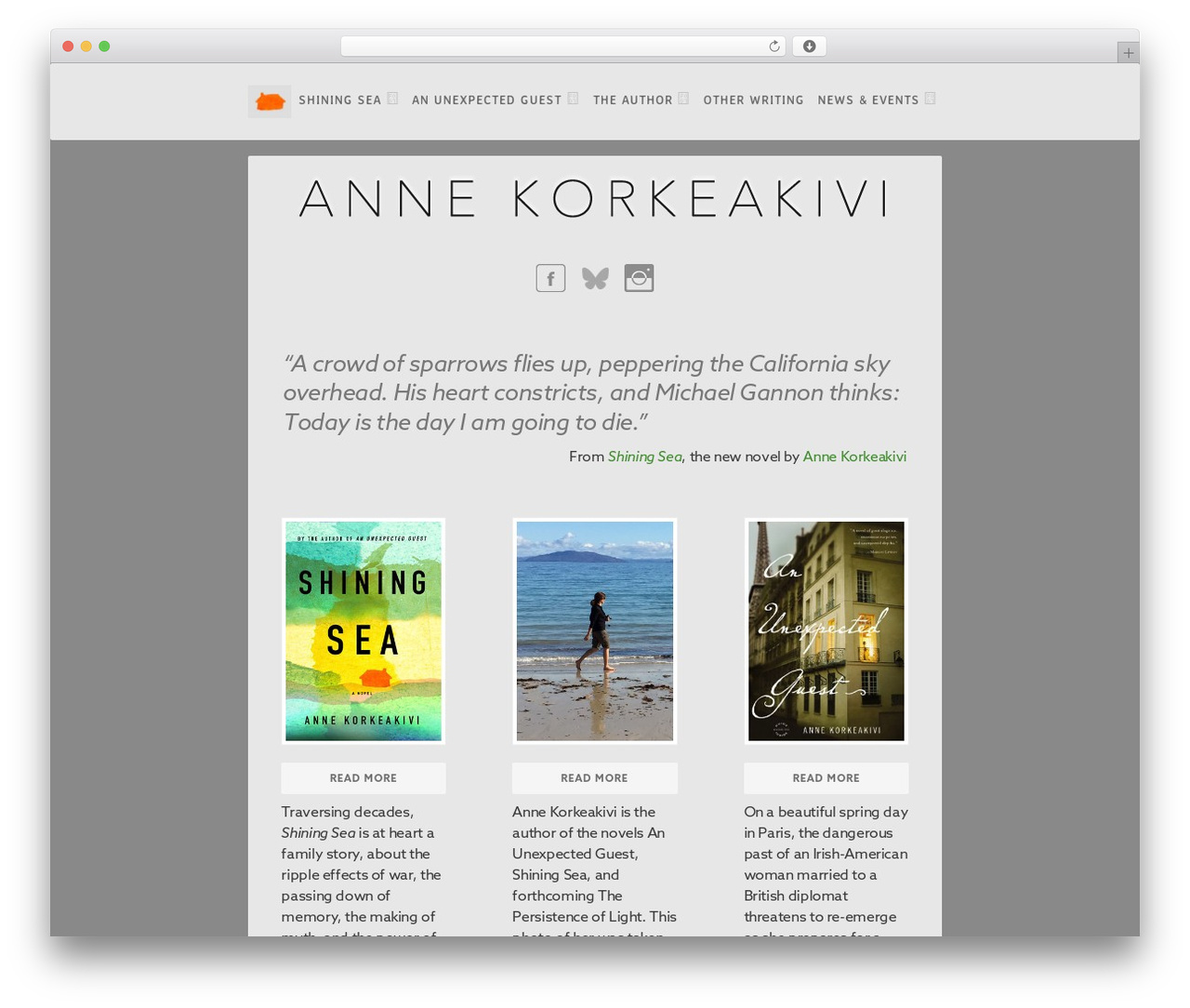Open the Instagram camera icon
The image size is (1190, 1008).
click(639, 278)
